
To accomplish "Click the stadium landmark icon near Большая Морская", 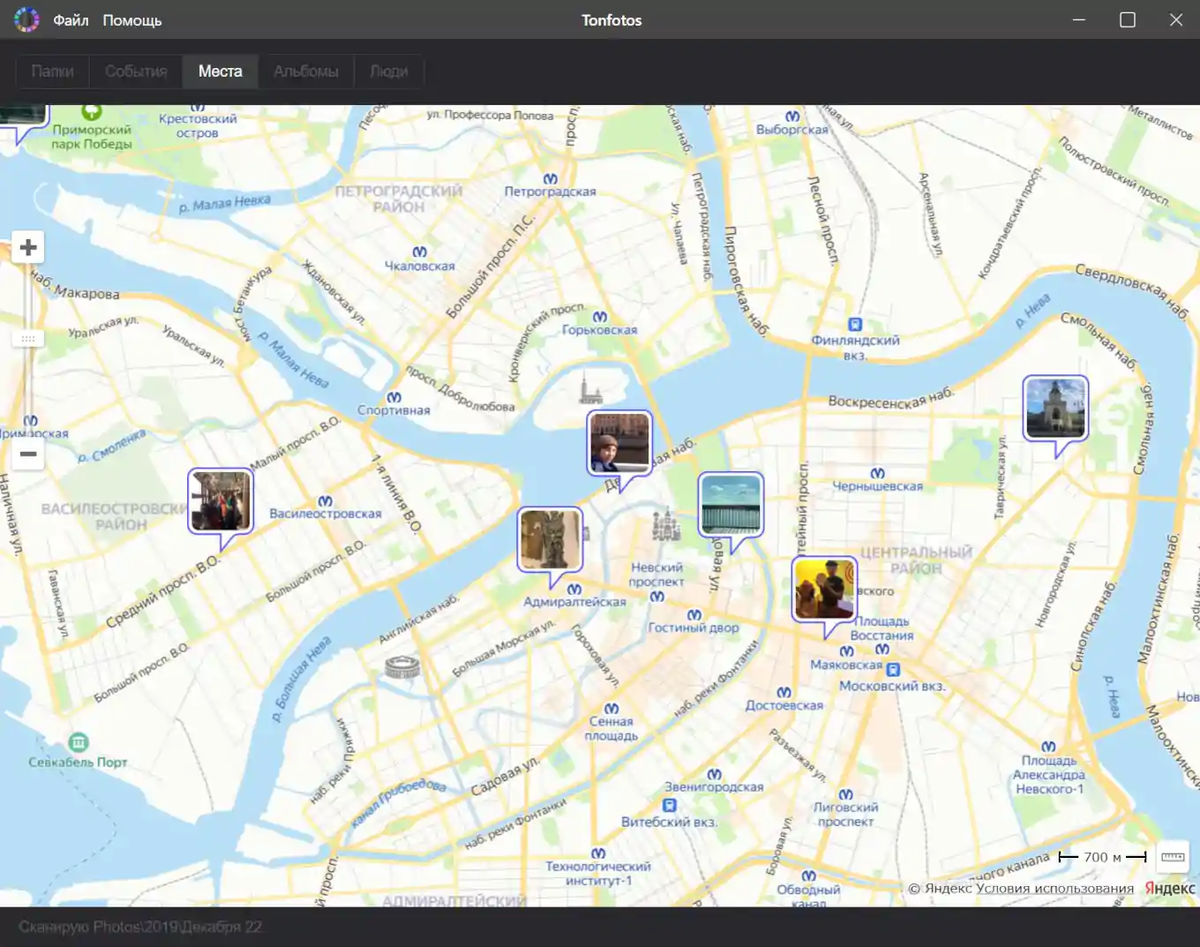I will [404, 667].
